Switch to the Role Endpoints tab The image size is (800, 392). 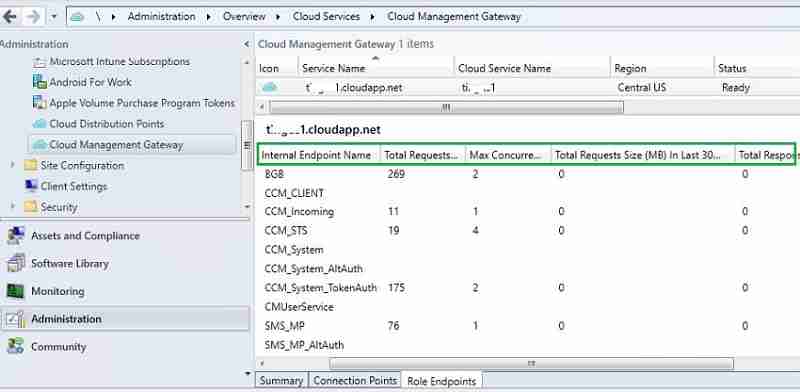coord(442,381)
